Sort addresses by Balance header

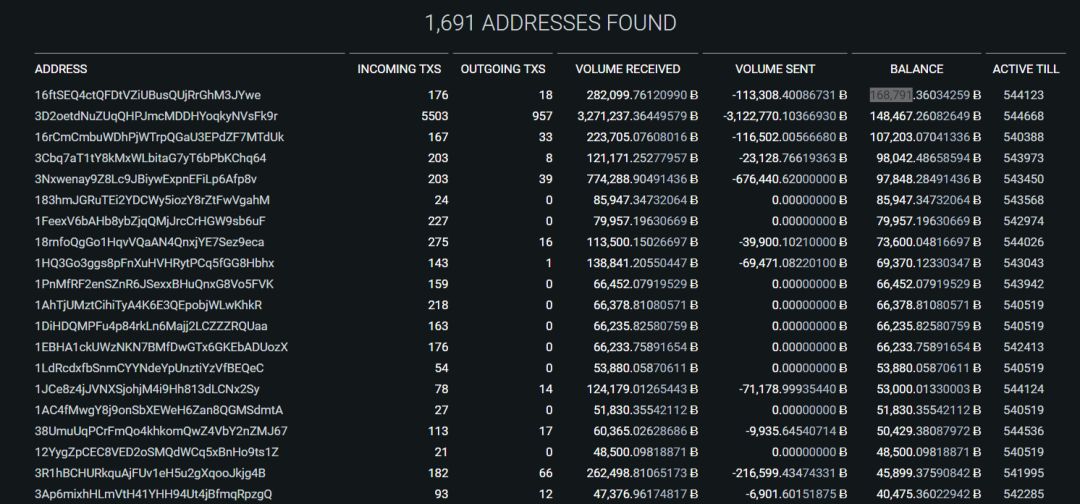point(917,69)
